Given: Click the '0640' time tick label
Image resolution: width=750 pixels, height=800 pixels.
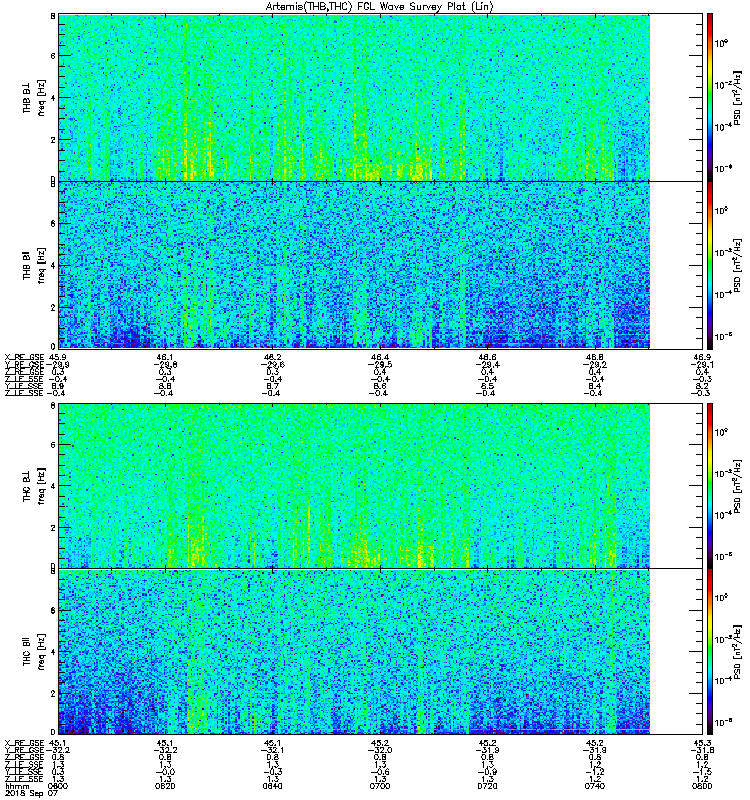Looking at the screenshot, I should click(x=272, y=786).
